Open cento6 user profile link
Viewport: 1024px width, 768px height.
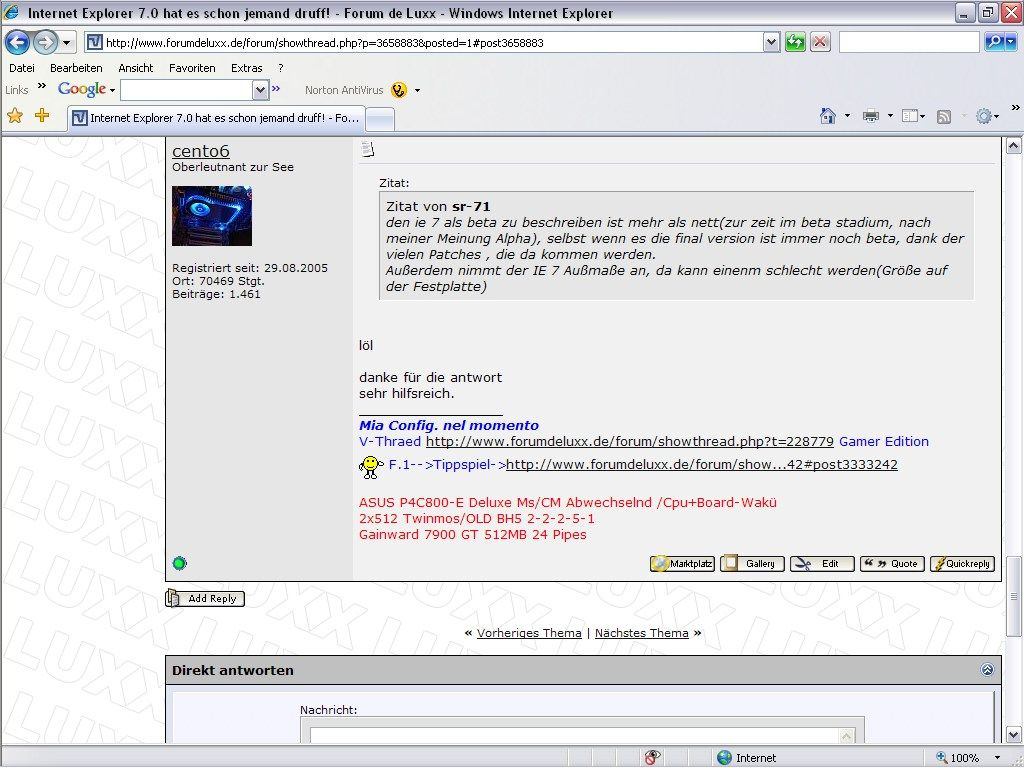[201, 151]
